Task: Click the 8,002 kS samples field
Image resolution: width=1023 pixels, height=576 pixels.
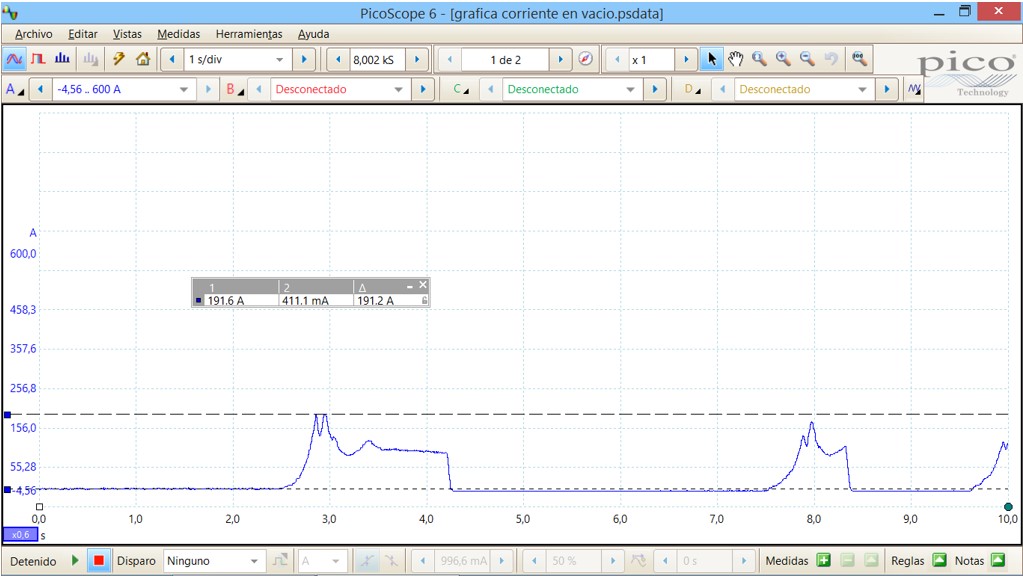Action: [x=377, y=59]
